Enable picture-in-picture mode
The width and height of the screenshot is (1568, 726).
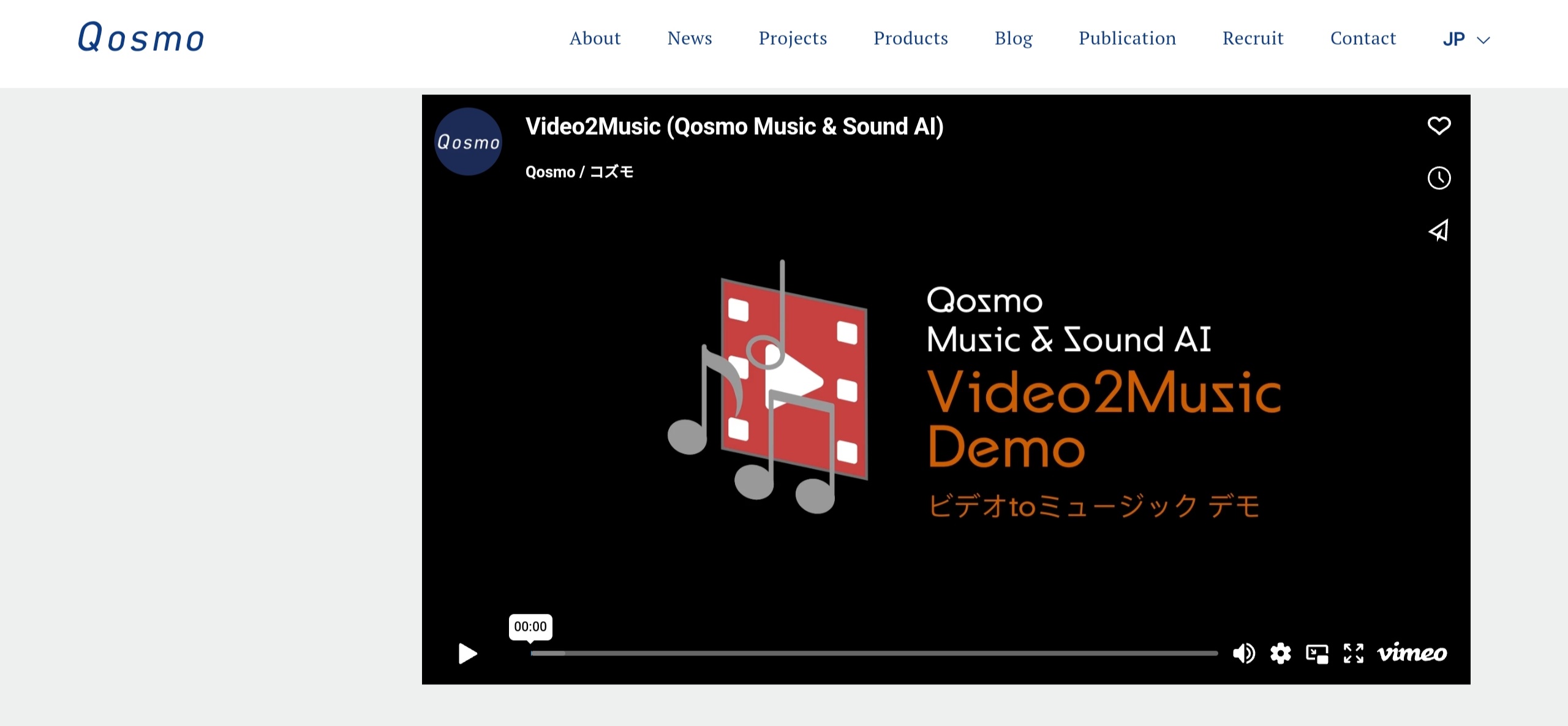(1317, 653)
